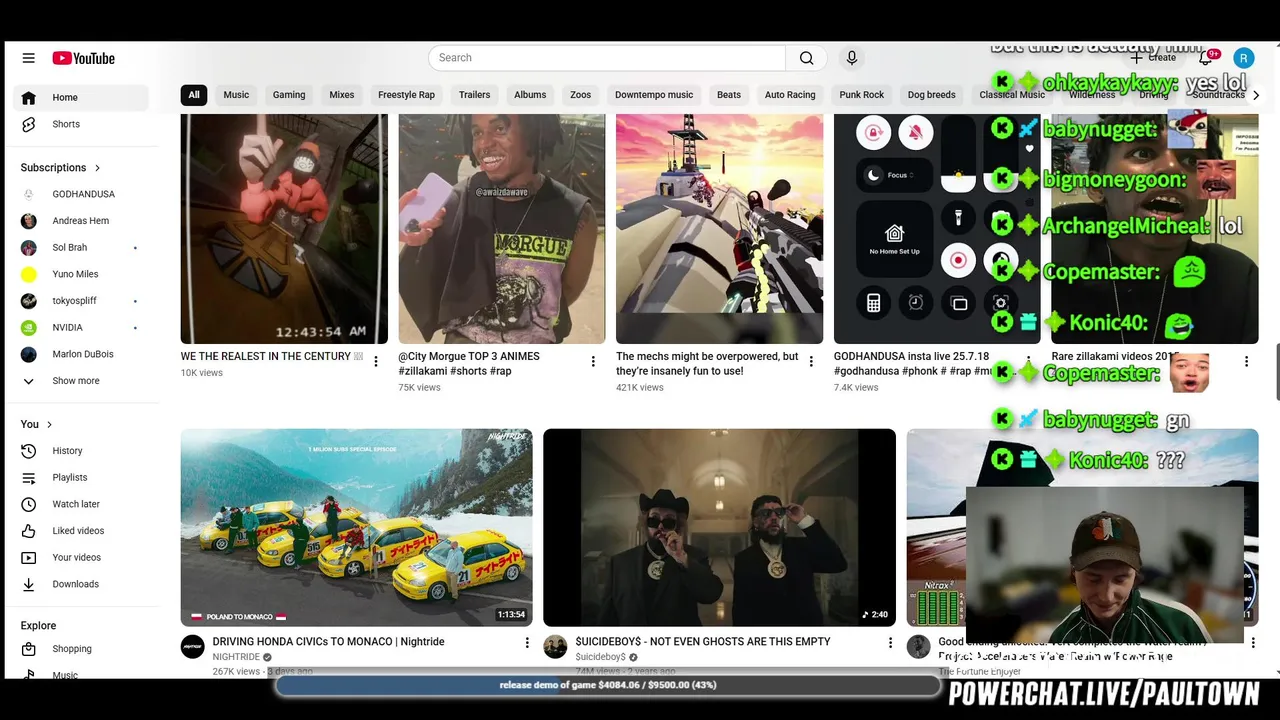Play the City Morgue top animes short
The height and width of the screenshot is (720, 1280).
[502, 229]
